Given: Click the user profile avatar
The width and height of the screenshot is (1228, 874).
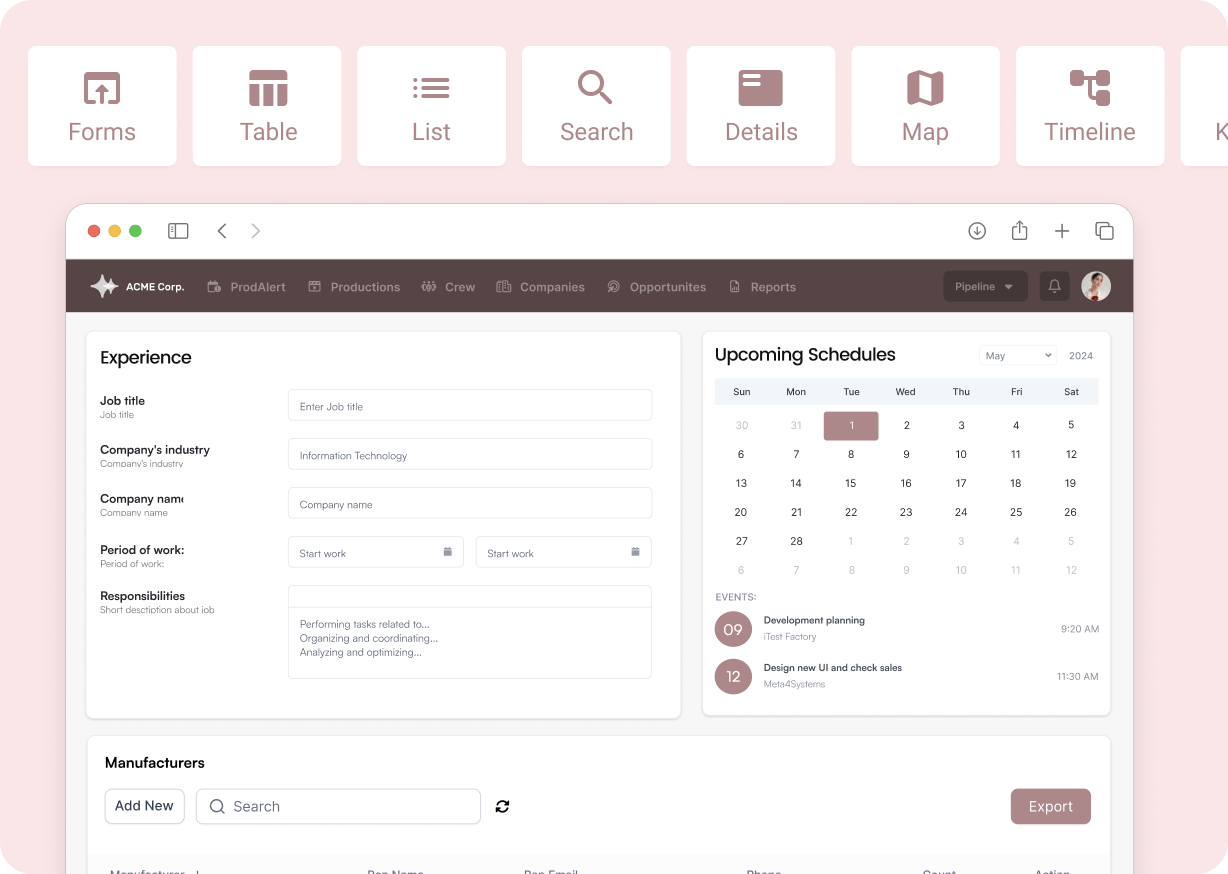Looking at the screenshot, I should point(1096,287).
